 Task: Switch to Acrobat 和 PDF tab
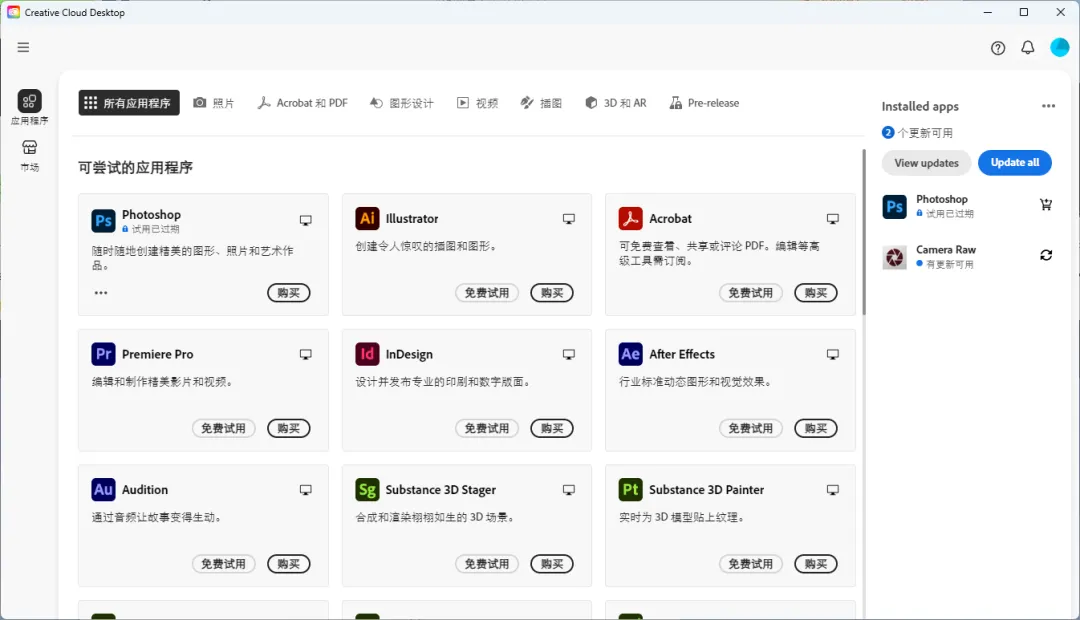302,103
